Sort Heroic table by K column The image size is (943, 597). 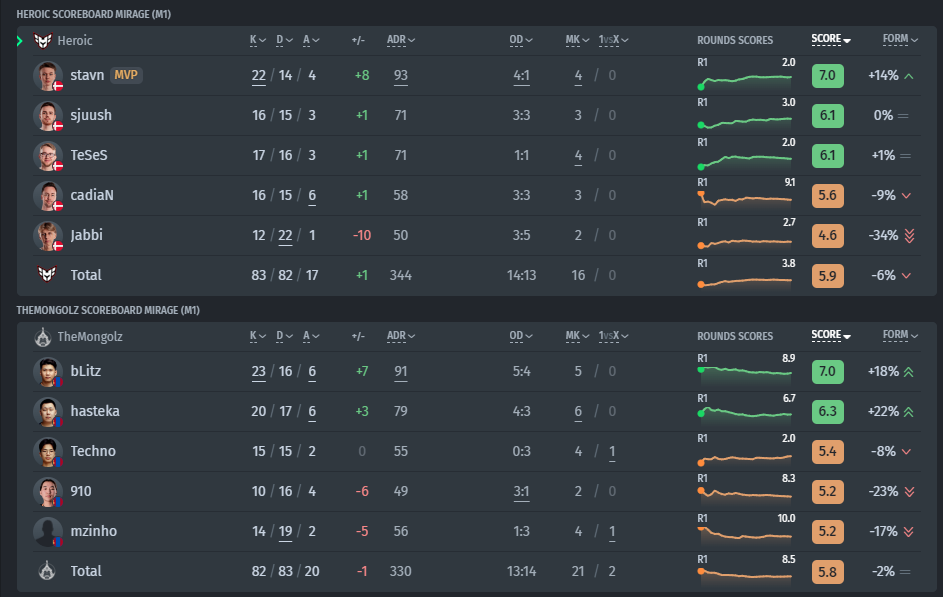258,40
